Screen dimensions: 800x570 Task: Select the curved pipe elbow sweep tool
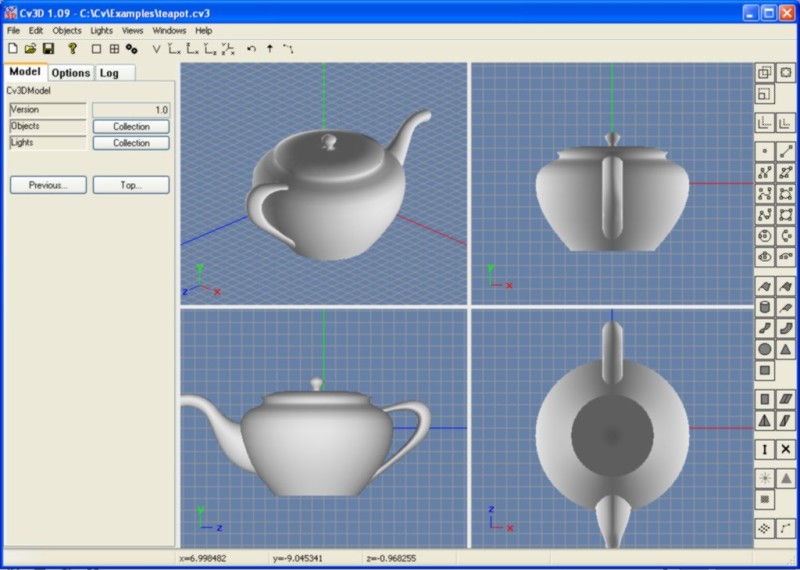pos(786,328)
